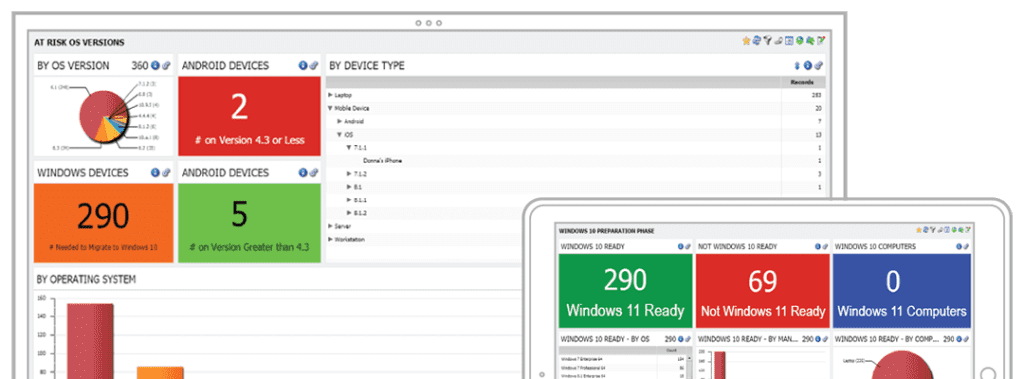Select Donna's iPhone in device tree
Image resolution: width=1024 pixels, height=379 pixels.
pos(382,161)
